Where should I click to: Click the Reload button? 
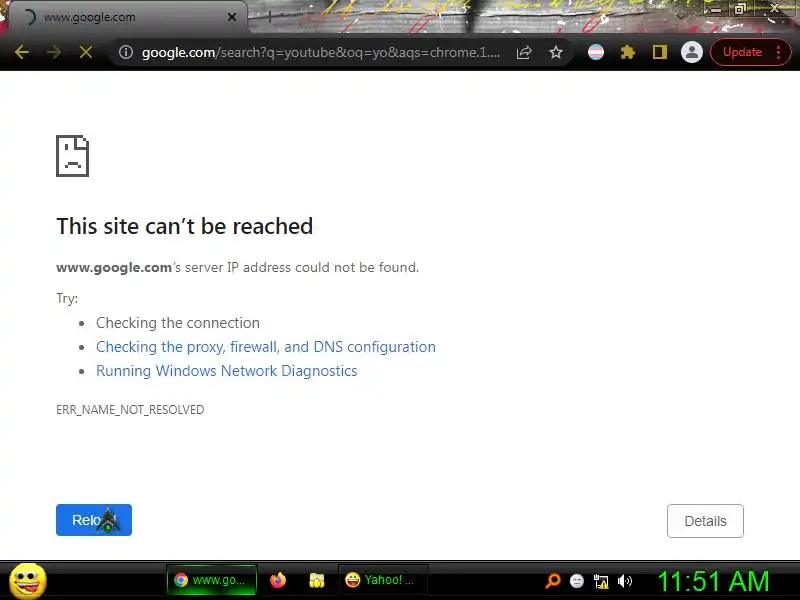[94, 520]
